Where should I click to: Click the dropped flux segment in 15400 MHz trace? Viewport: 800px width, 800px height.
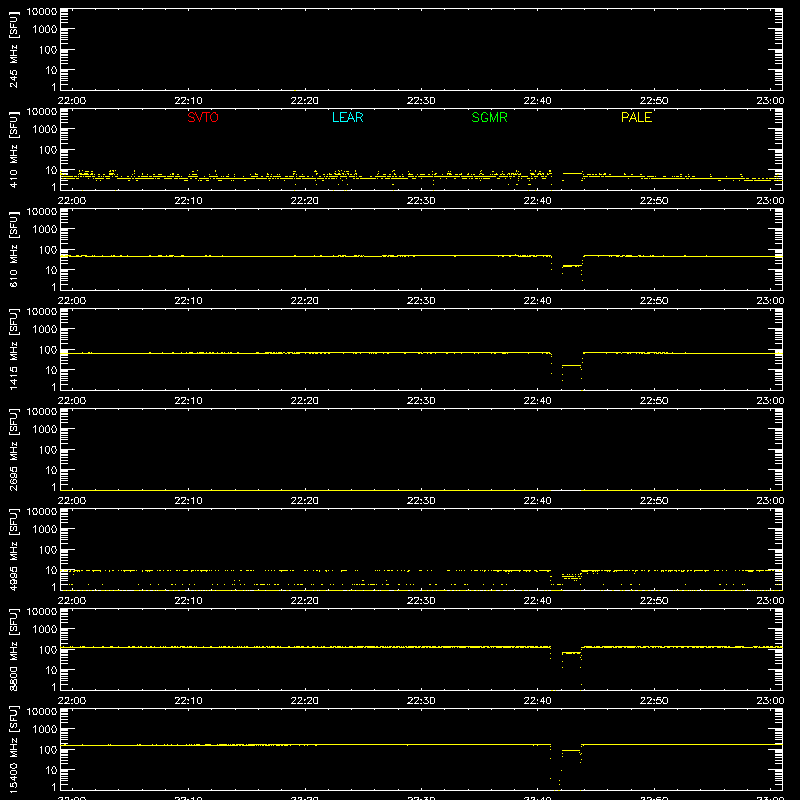pyautogui.click(x=571, y=751)
